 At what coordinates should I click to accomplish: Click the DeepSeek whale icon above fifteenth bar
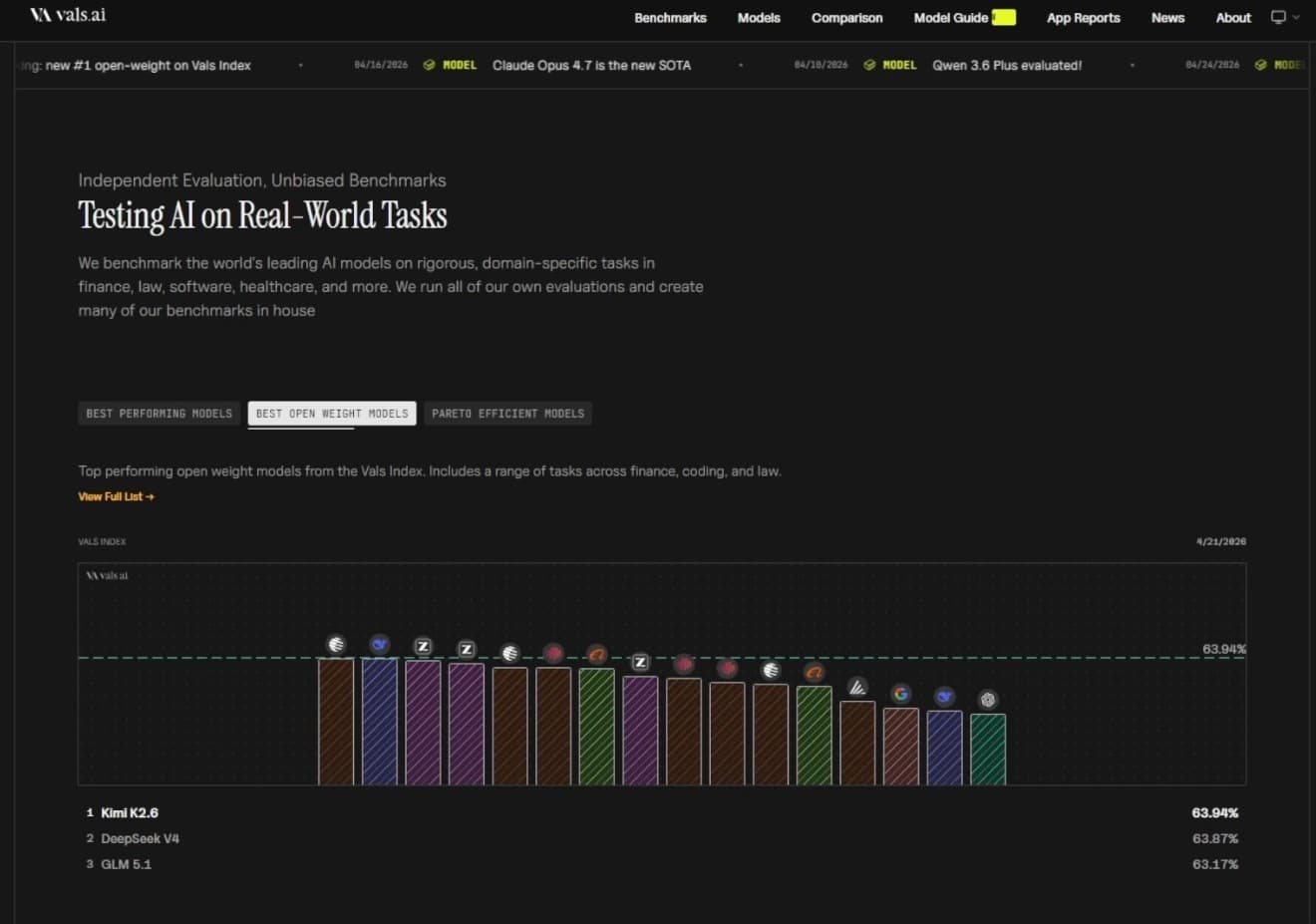pos(944,697)
